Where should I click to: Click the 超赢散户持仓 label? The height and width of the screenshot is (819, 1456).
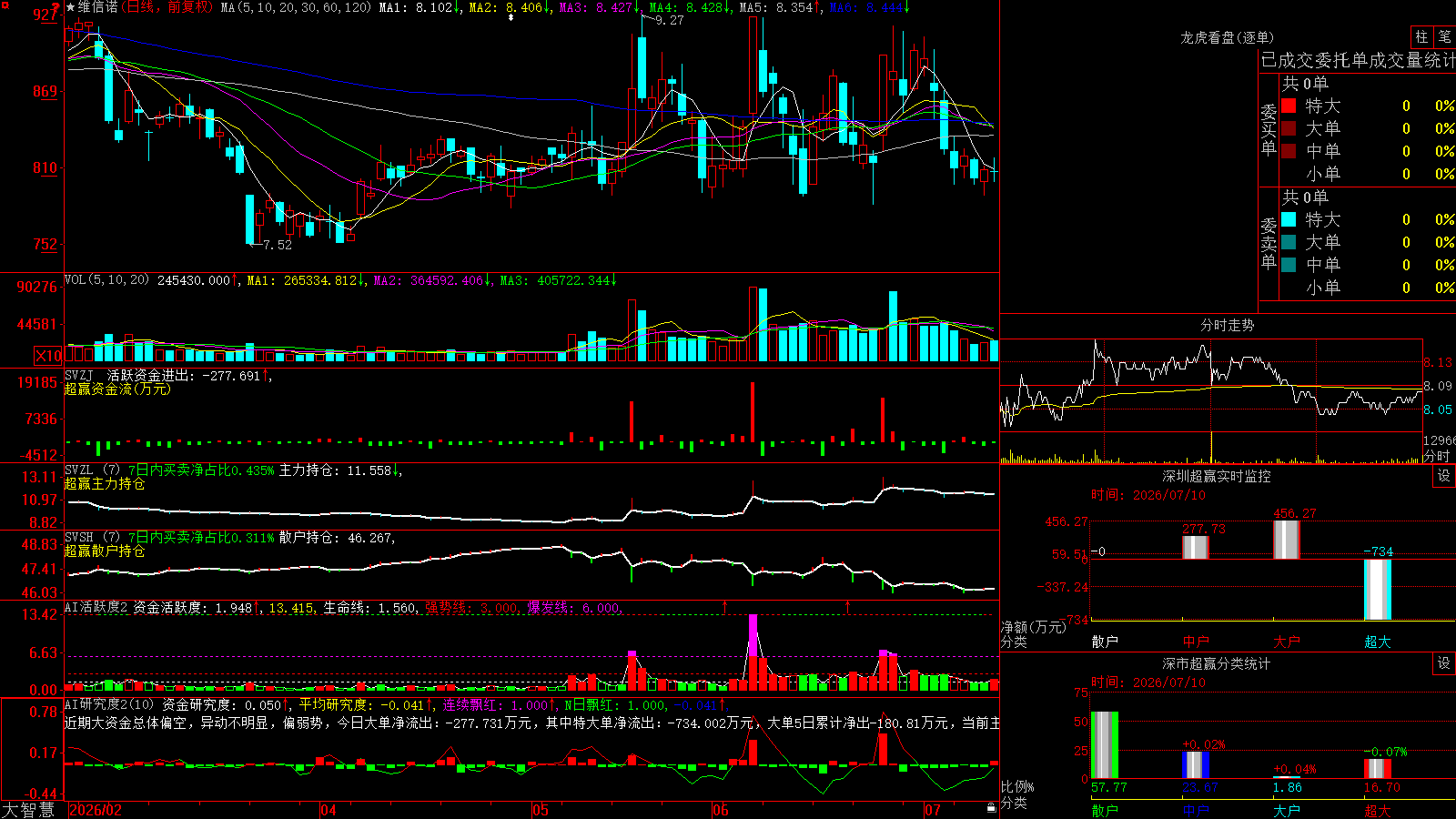[x=105, y=551]
